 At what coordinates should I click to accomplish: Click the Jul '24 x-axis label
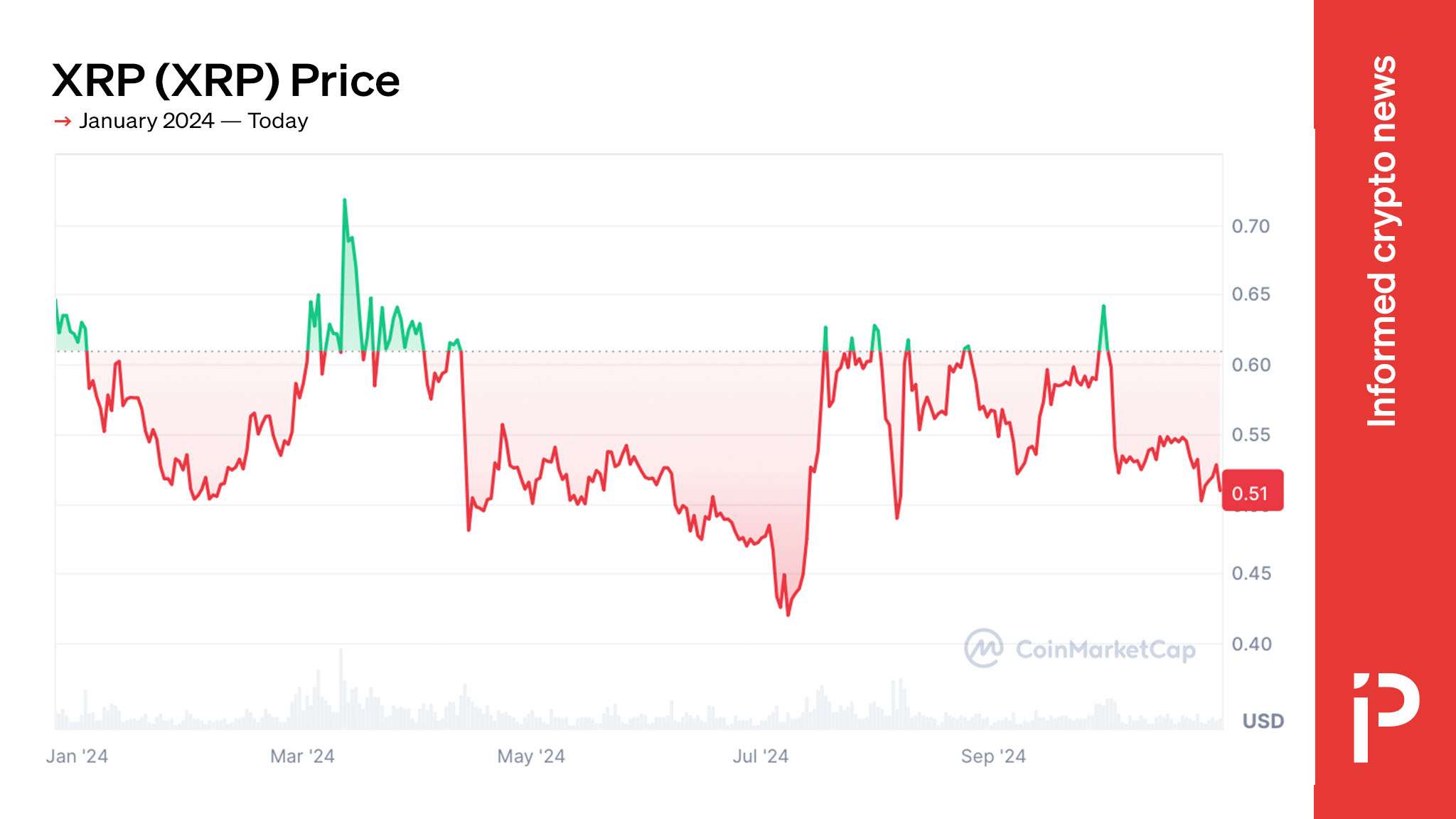coord(760,756)
